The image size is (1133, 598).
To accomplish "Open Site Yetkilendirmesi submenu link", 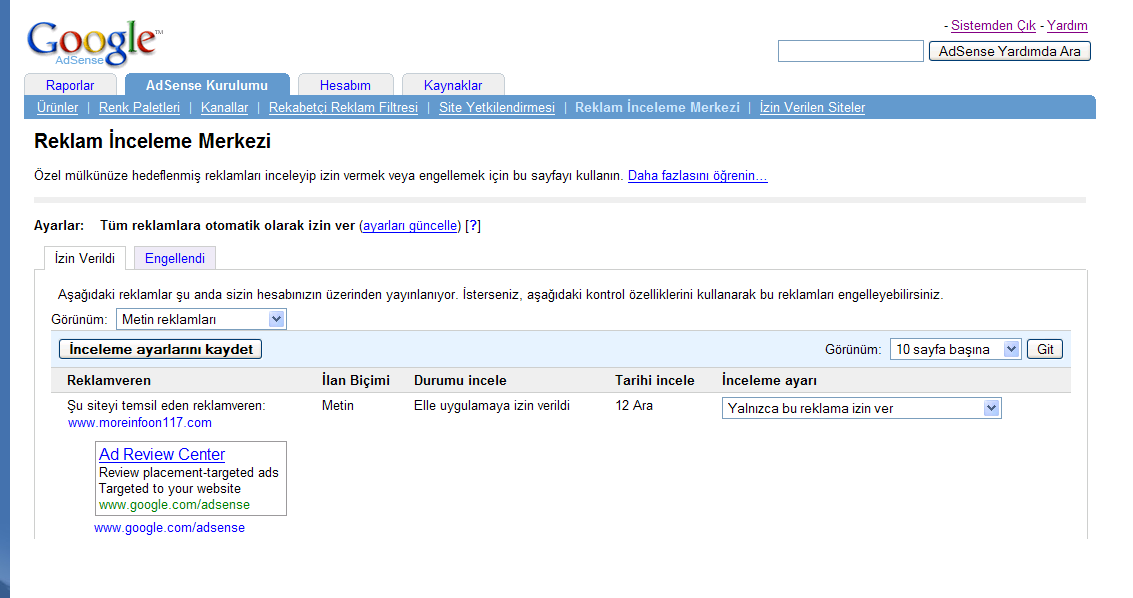I will 497,108.
